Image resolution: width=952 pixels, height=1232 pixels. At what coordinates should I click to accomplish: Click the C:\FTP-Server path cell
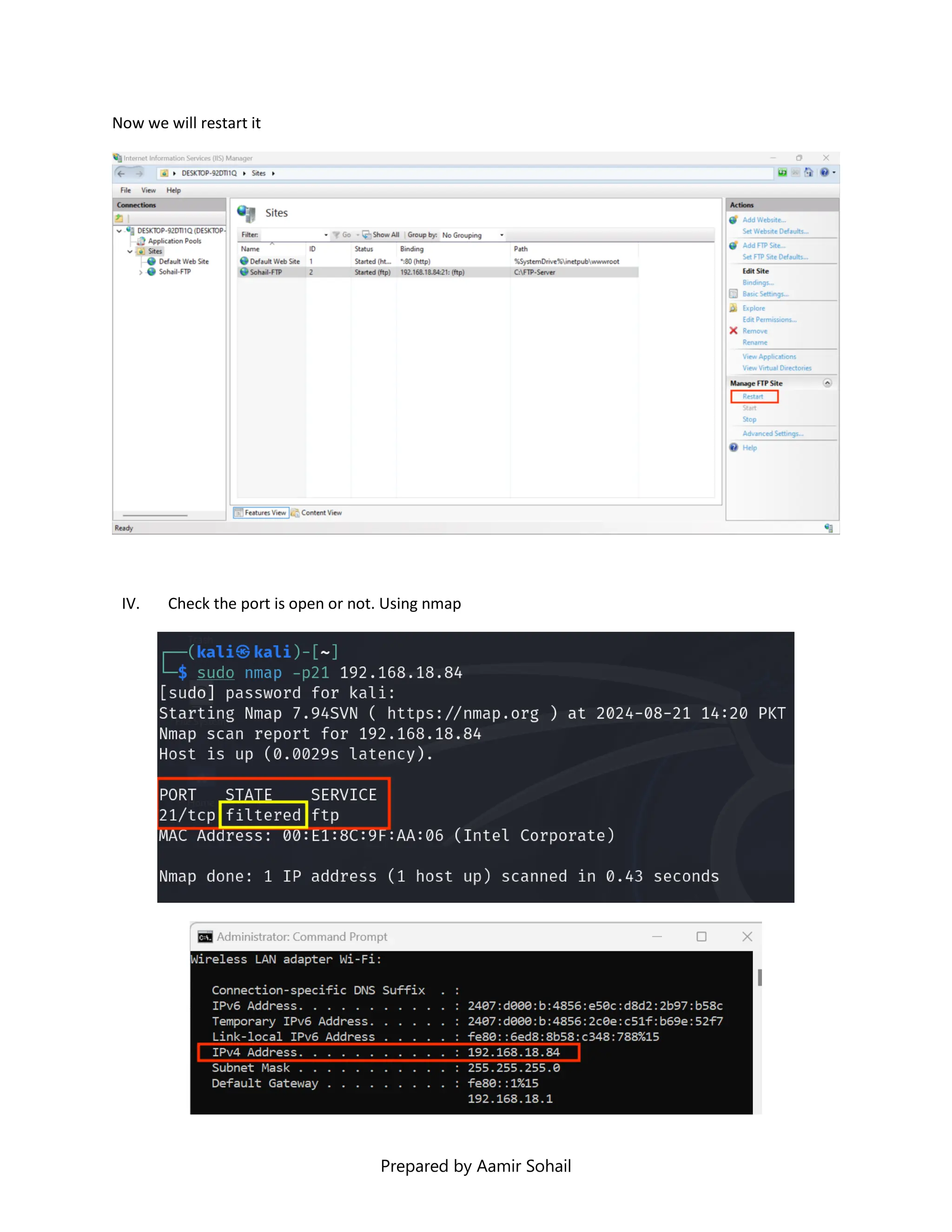pyautogui.click(x=535, y=272)
